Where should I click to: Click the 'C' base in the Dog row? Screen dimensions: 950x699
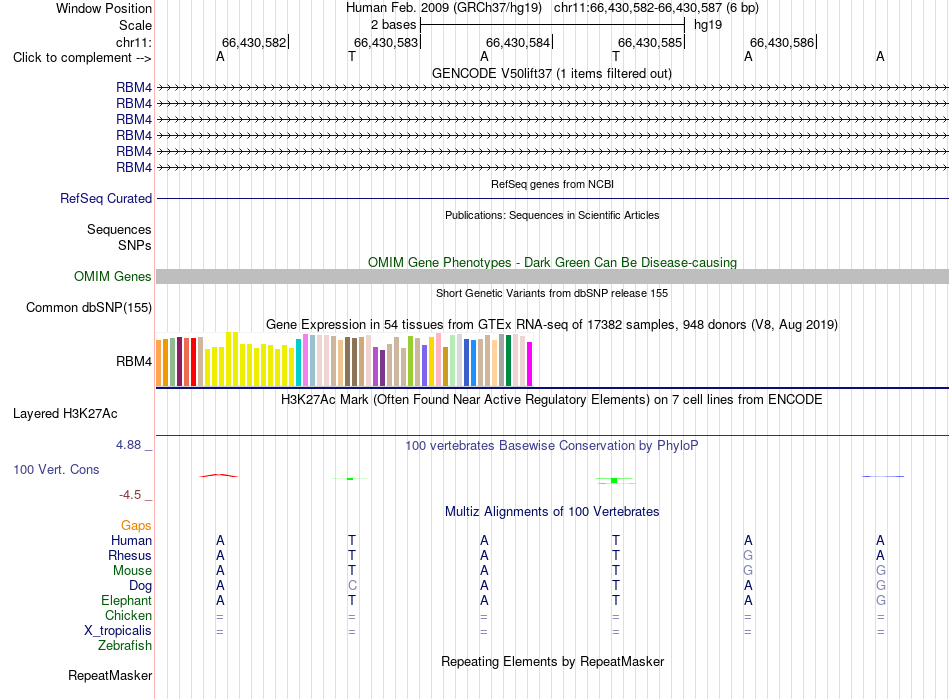pyautogui.click(x=352, y=586)
